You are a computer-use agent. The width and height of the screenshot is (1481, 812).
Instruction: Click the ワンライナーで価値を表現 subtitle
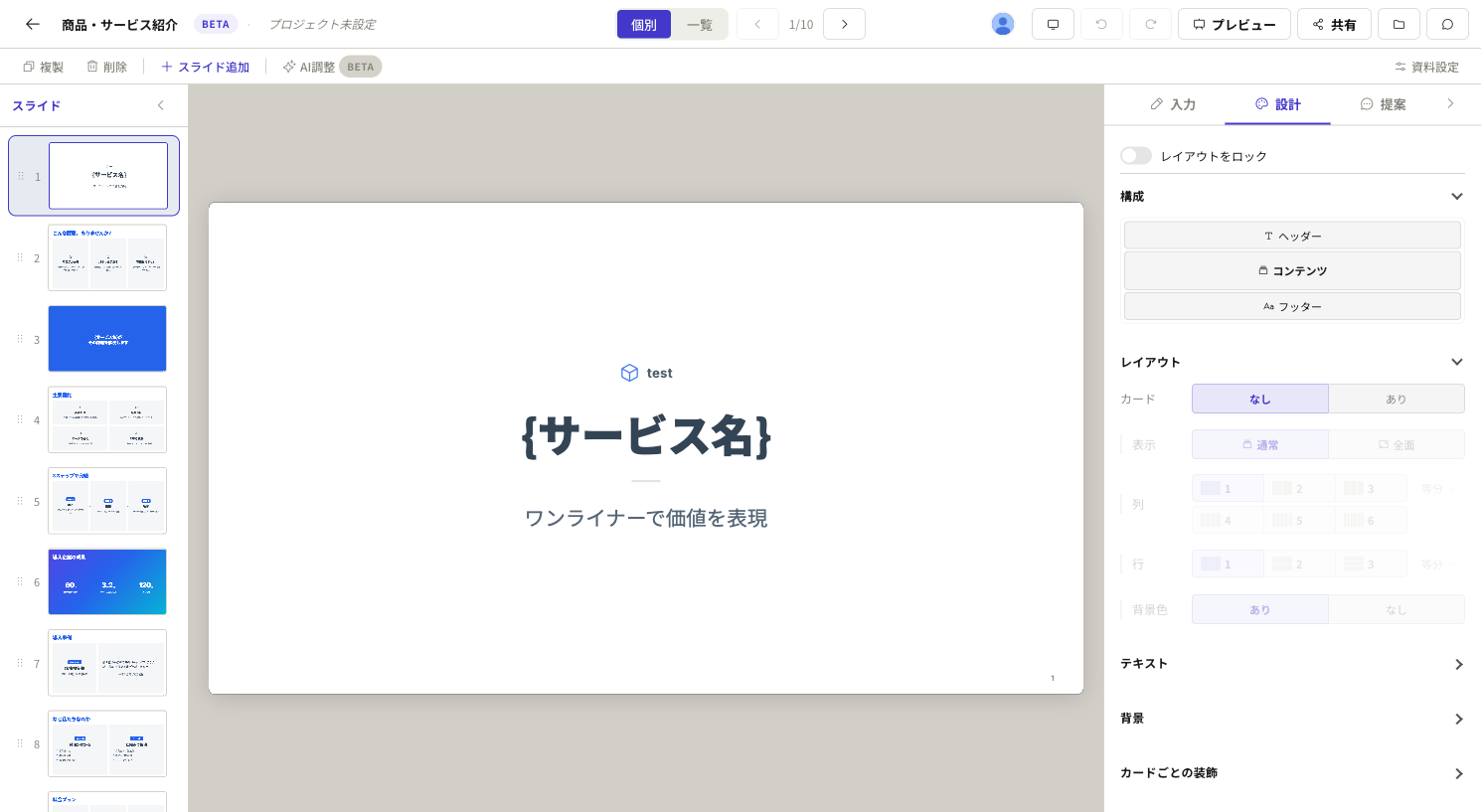pos(646,518)
